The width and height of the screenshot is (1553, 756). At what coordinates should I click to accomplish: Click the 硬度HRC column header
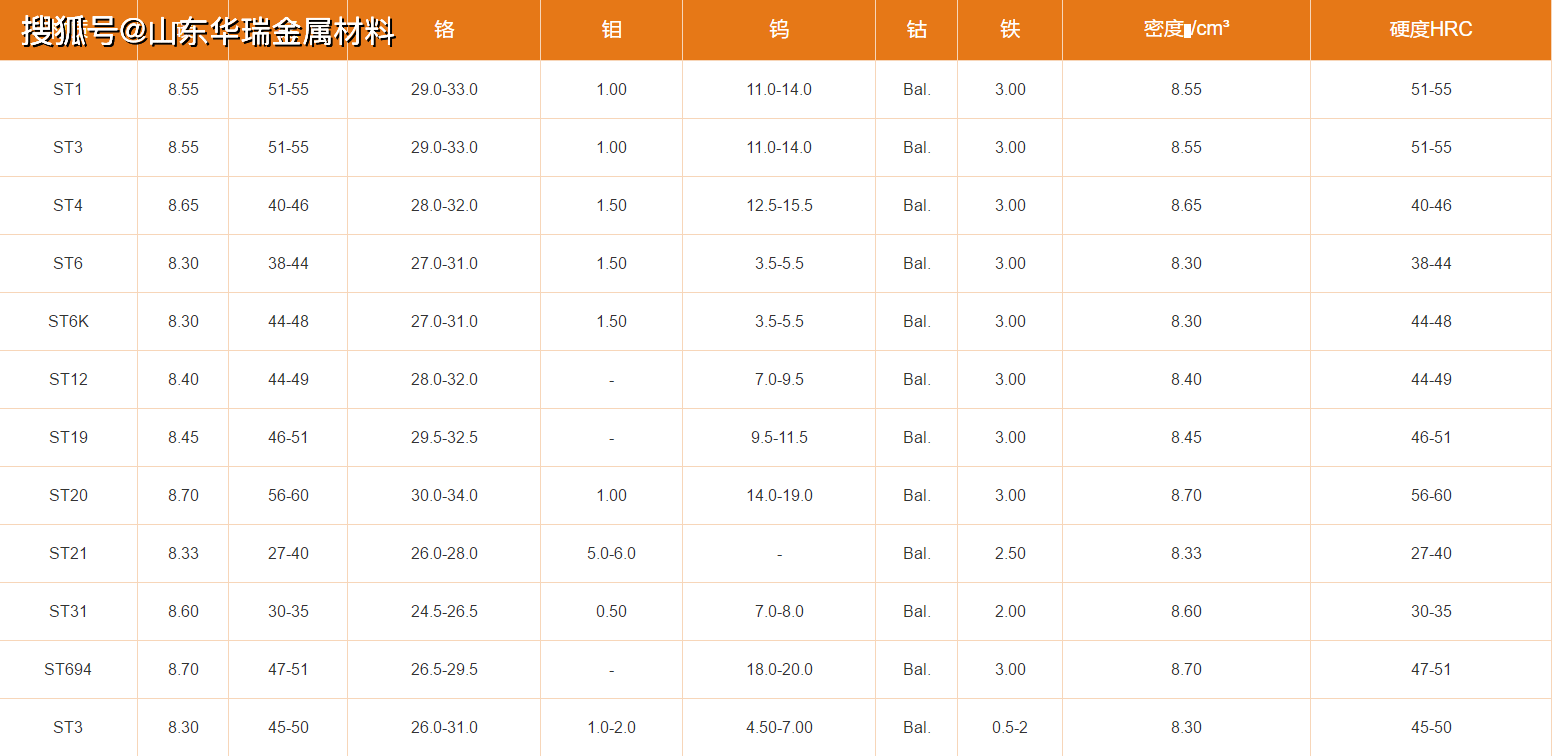click(x=1431, y=30)
